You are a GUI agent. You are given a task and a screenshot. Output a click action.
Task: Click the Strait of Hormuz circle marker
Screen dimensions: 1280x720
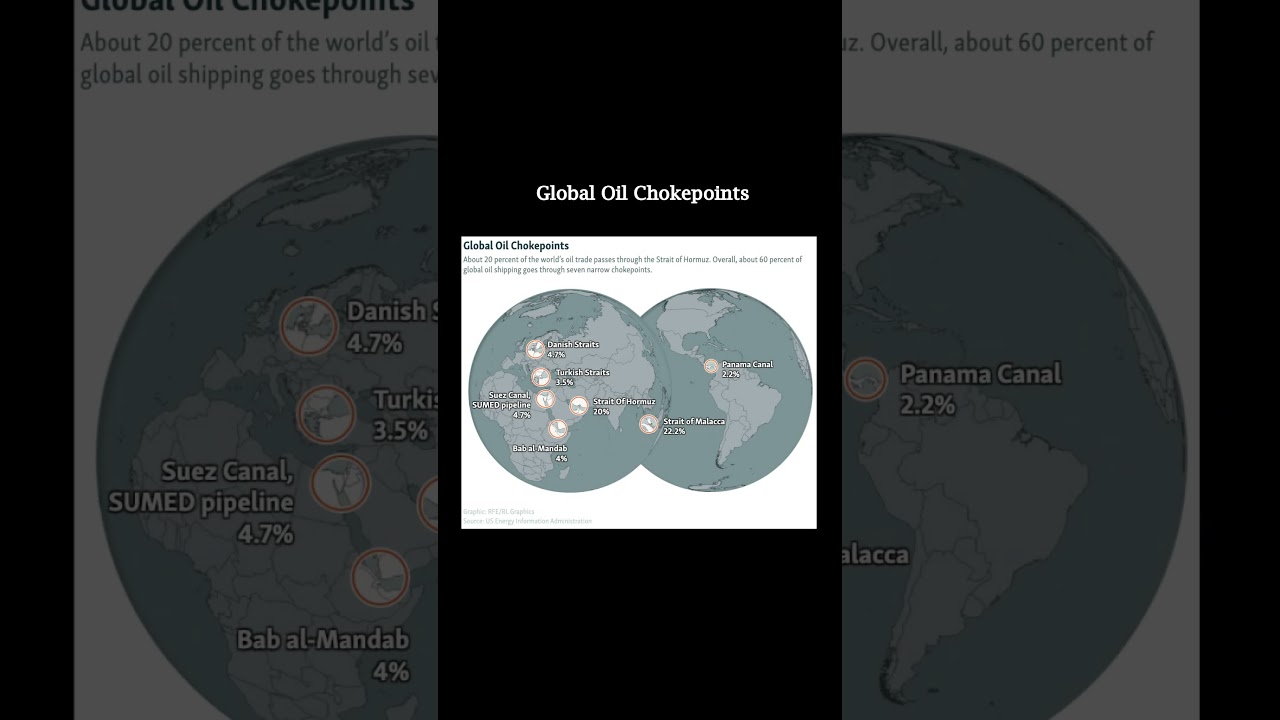click(579, 406)
